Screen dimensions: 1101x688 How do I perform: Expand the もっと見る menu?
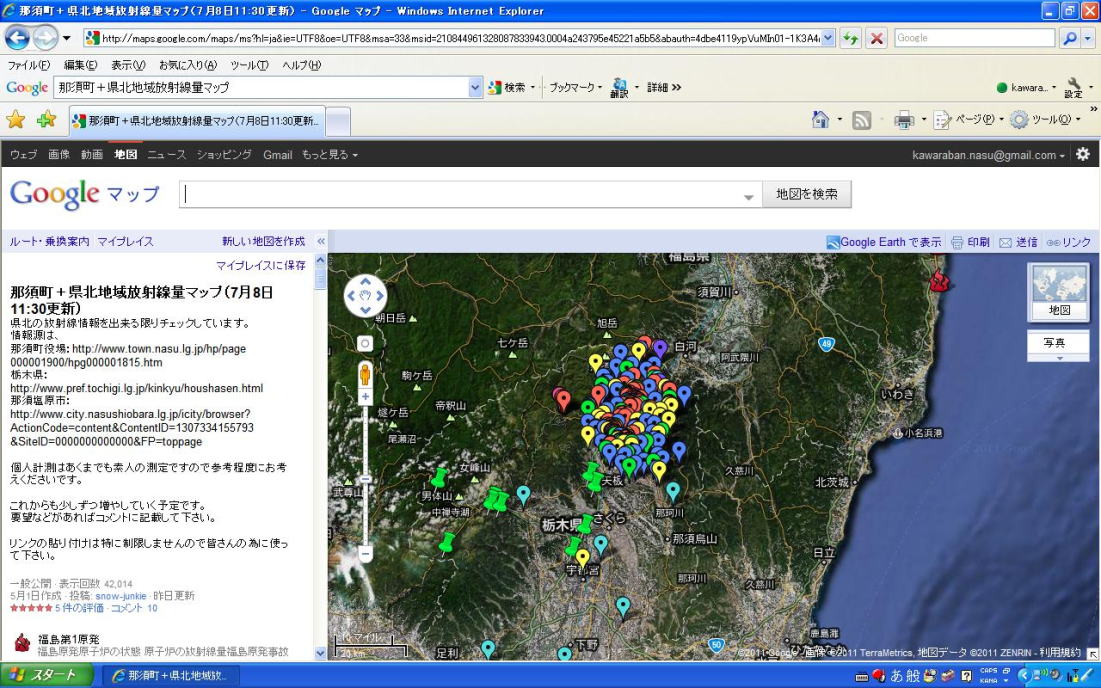click(329, 154)
